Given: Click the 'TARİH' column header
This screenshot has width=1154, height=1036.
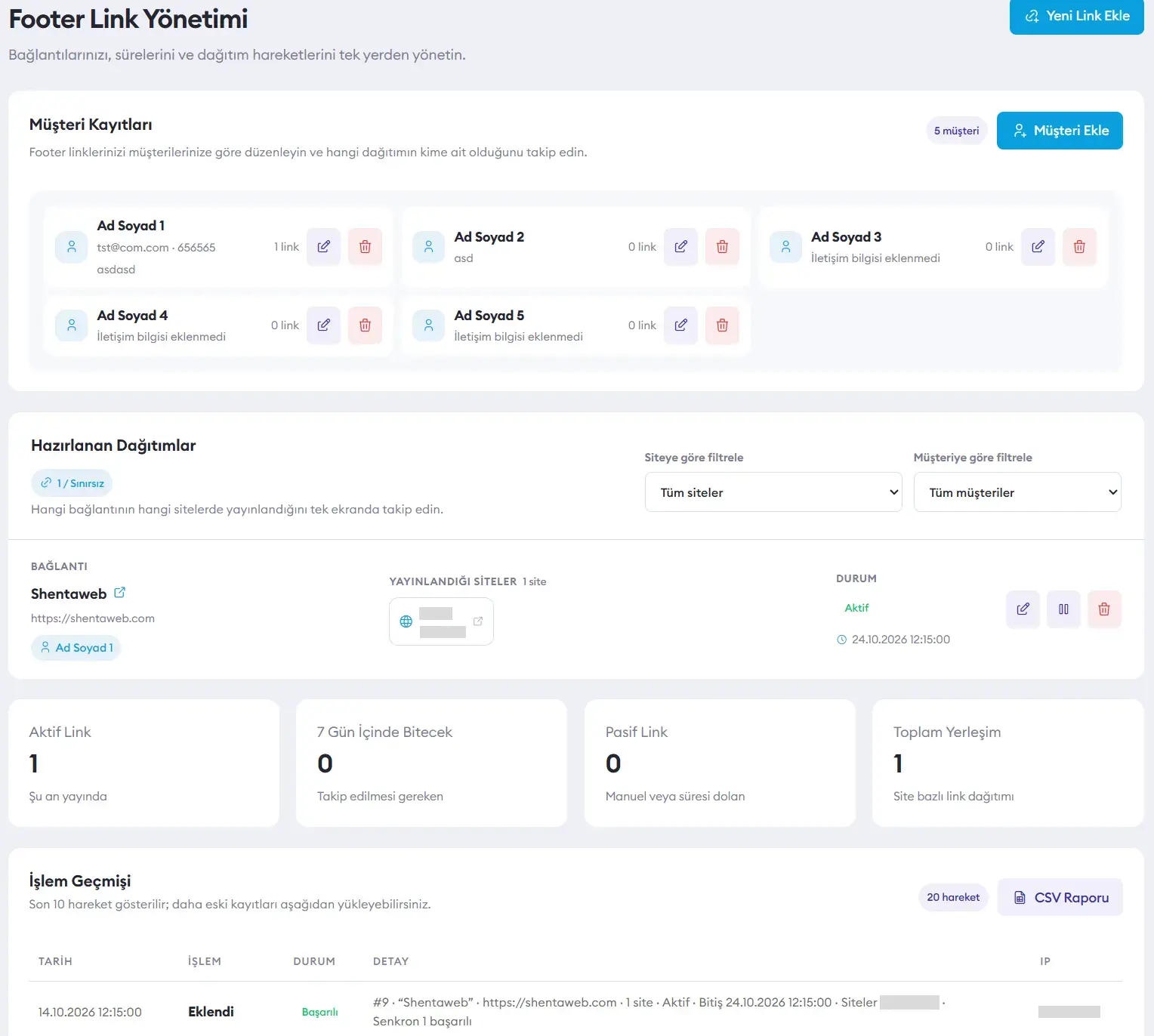Looking at the screenshot, I should (x=55, y=961).
